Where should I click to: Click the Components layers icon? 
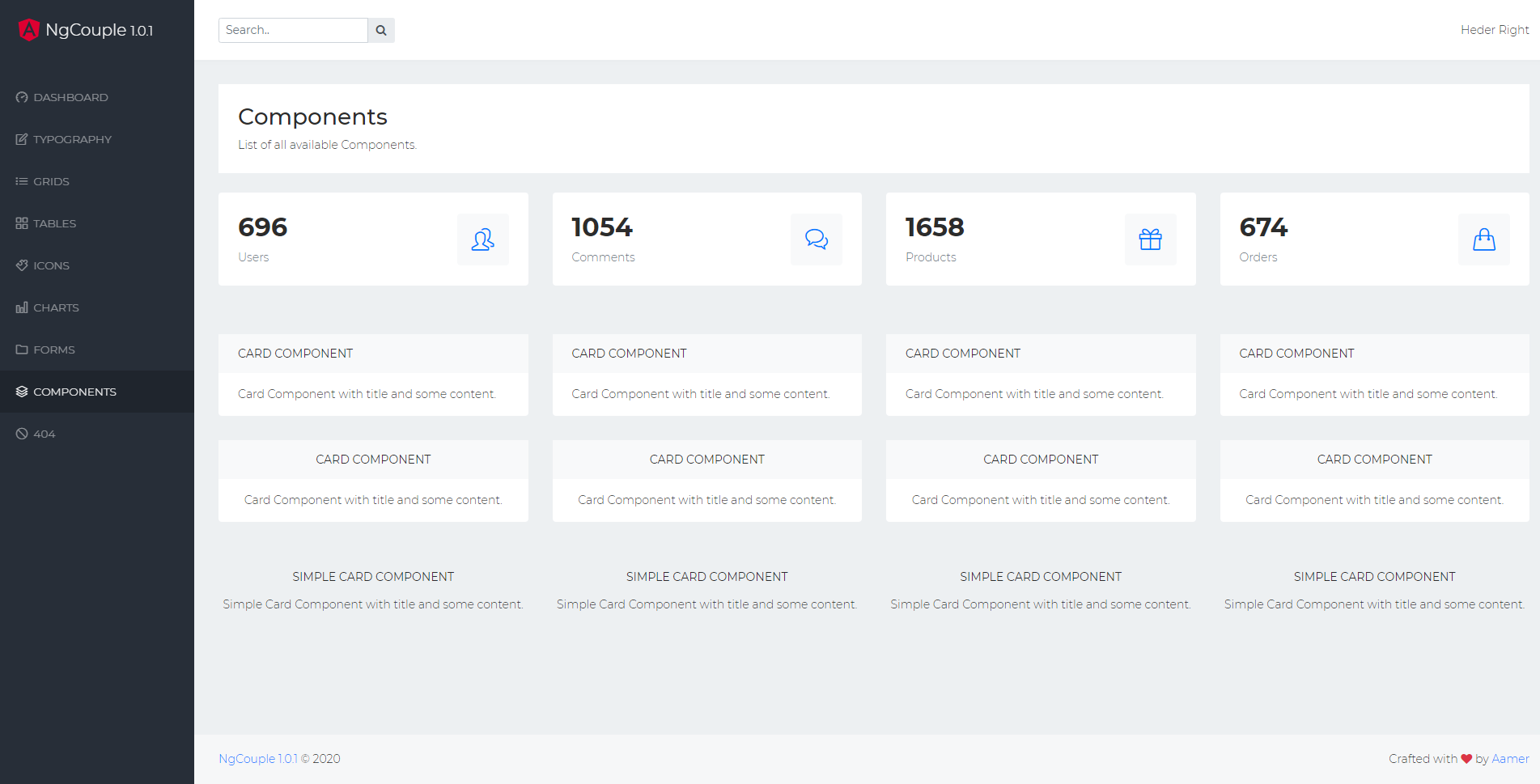click(22, 392)
